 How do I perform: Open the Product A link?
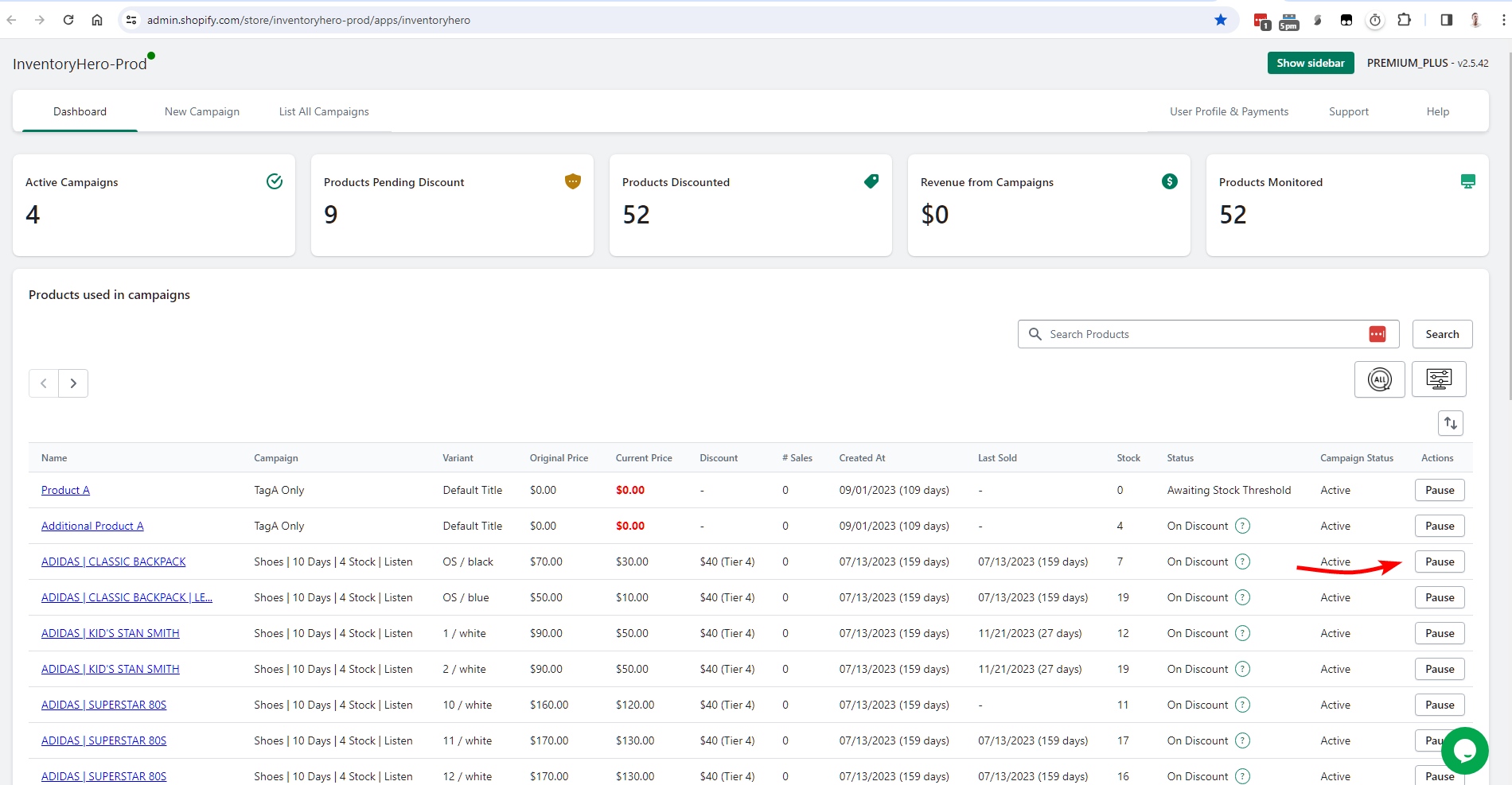pos(65,490)
